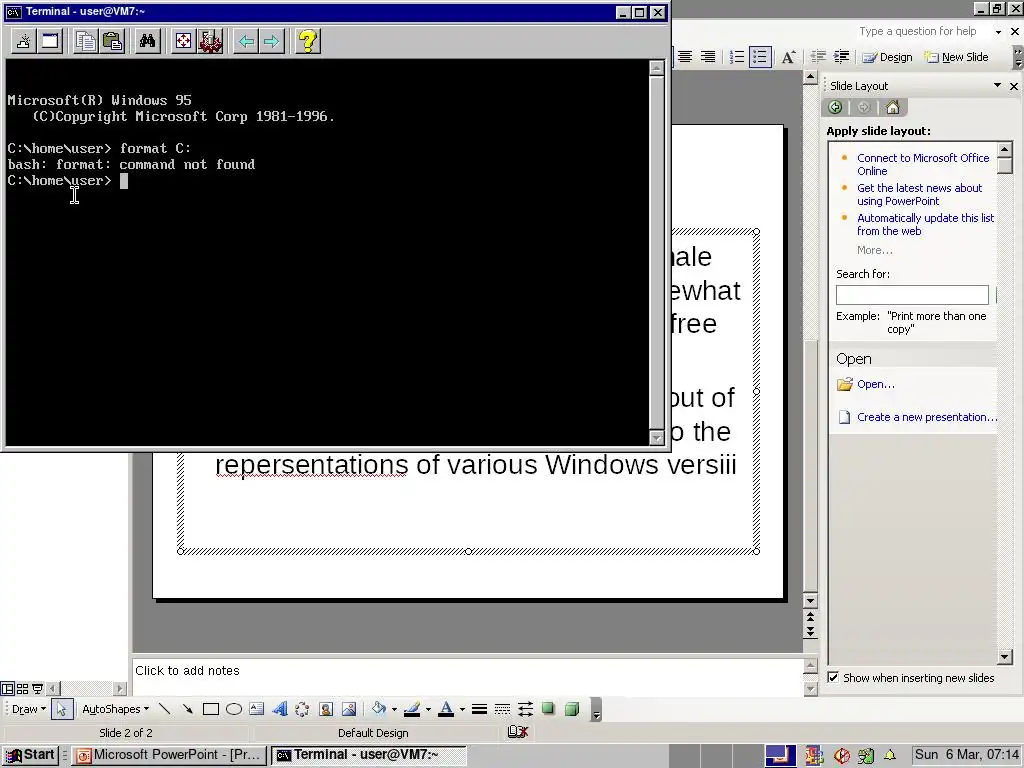This screenshot has width=1024, height=768.
Task: Click the new tab icon in Terminal toolbar
Action: click(x=24, y=42)
